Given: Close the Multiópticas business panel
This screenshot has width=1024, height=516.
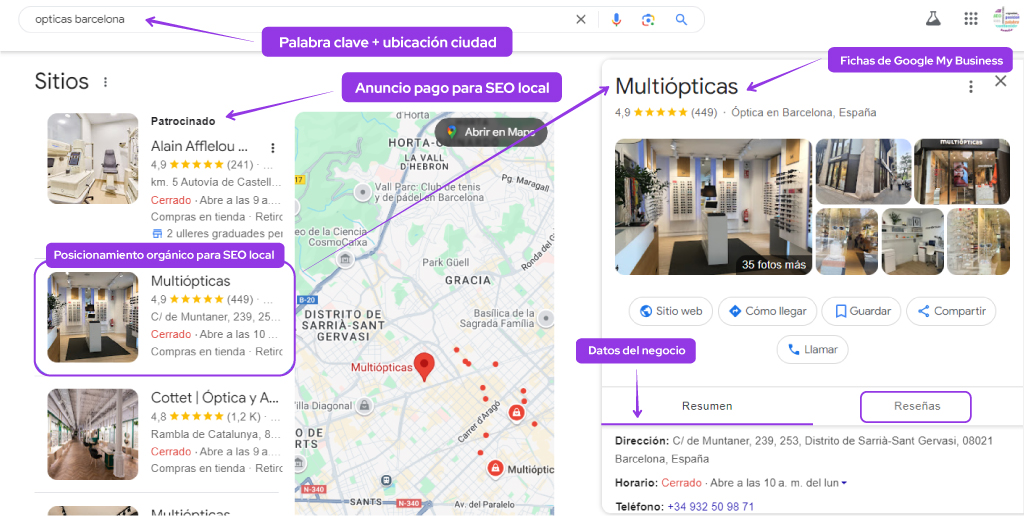Looking at the screenshot, I should 1000,81.
